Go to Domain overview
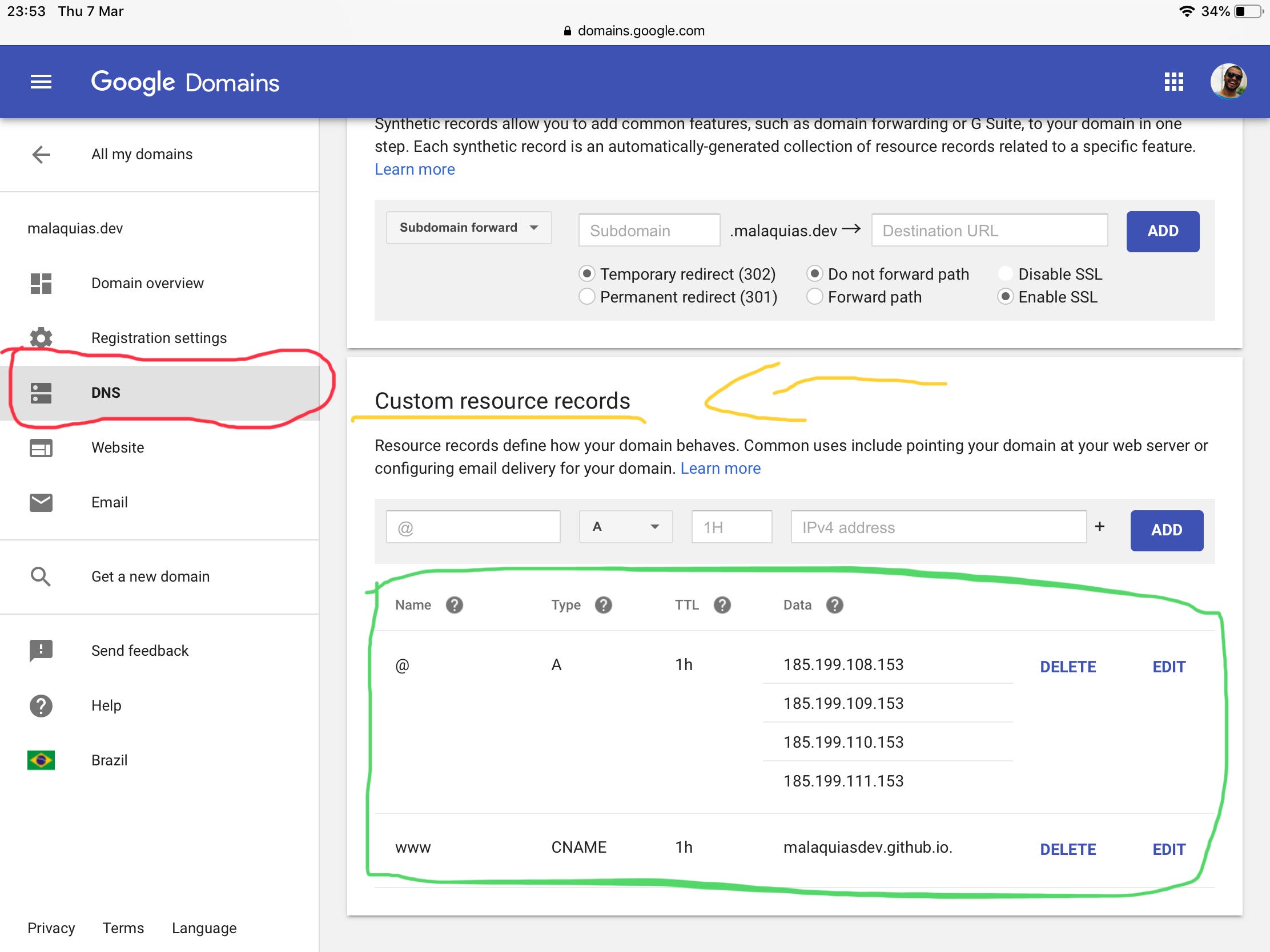The height and width of the screenshot is (952, 1270). click(x=147, y=284)
